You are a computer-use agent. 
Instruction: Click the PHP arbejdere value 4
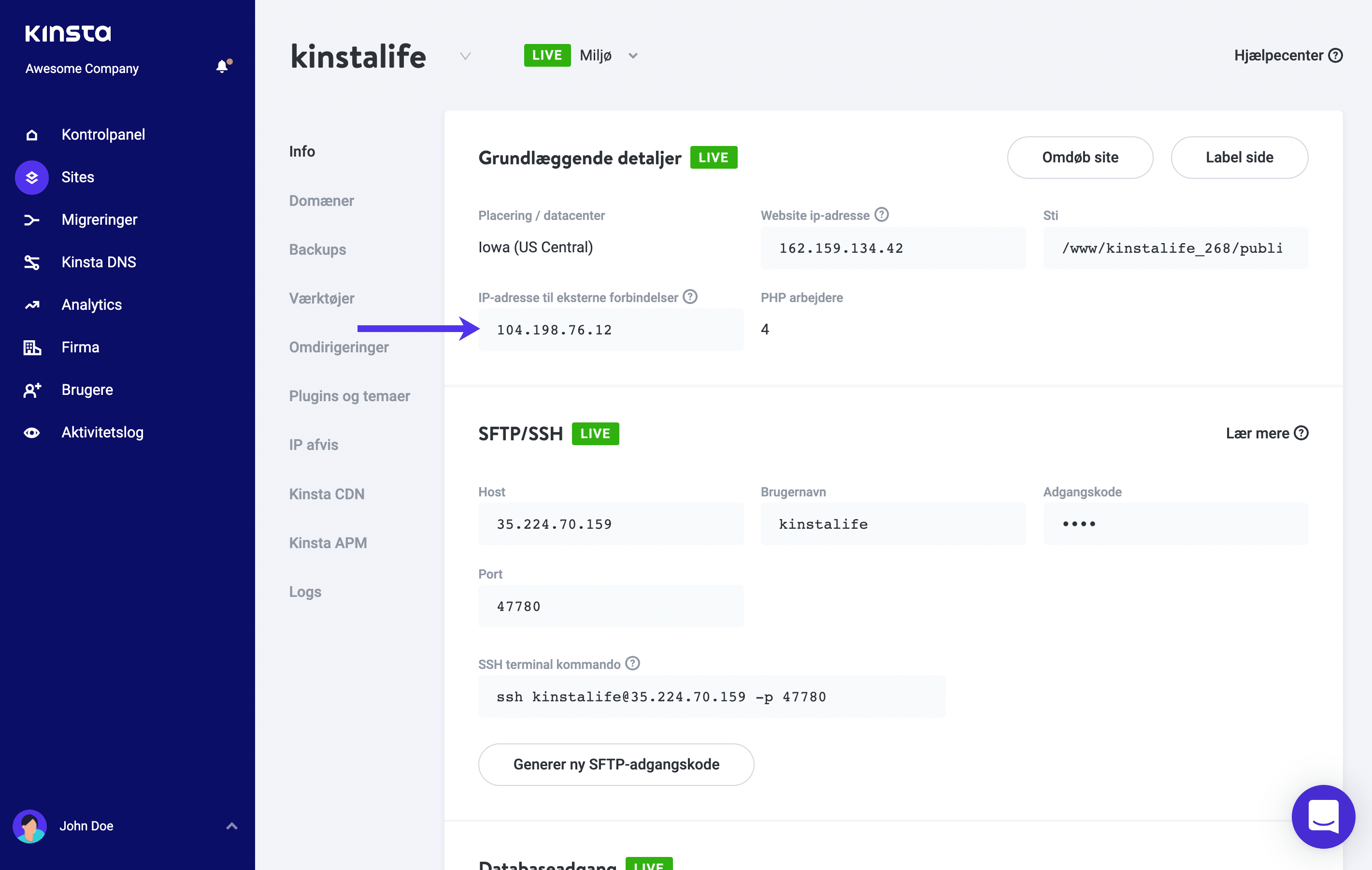coord(765,330)
